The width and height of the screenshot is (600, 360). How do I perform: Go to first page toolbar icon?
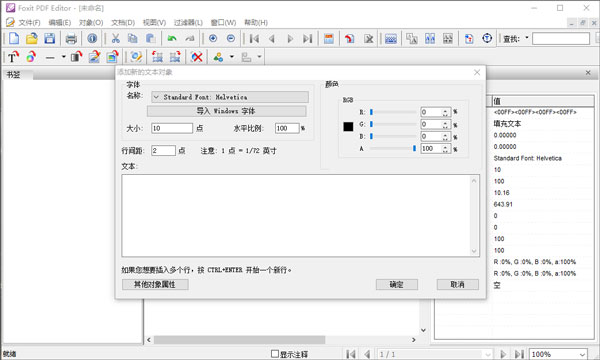254,39
